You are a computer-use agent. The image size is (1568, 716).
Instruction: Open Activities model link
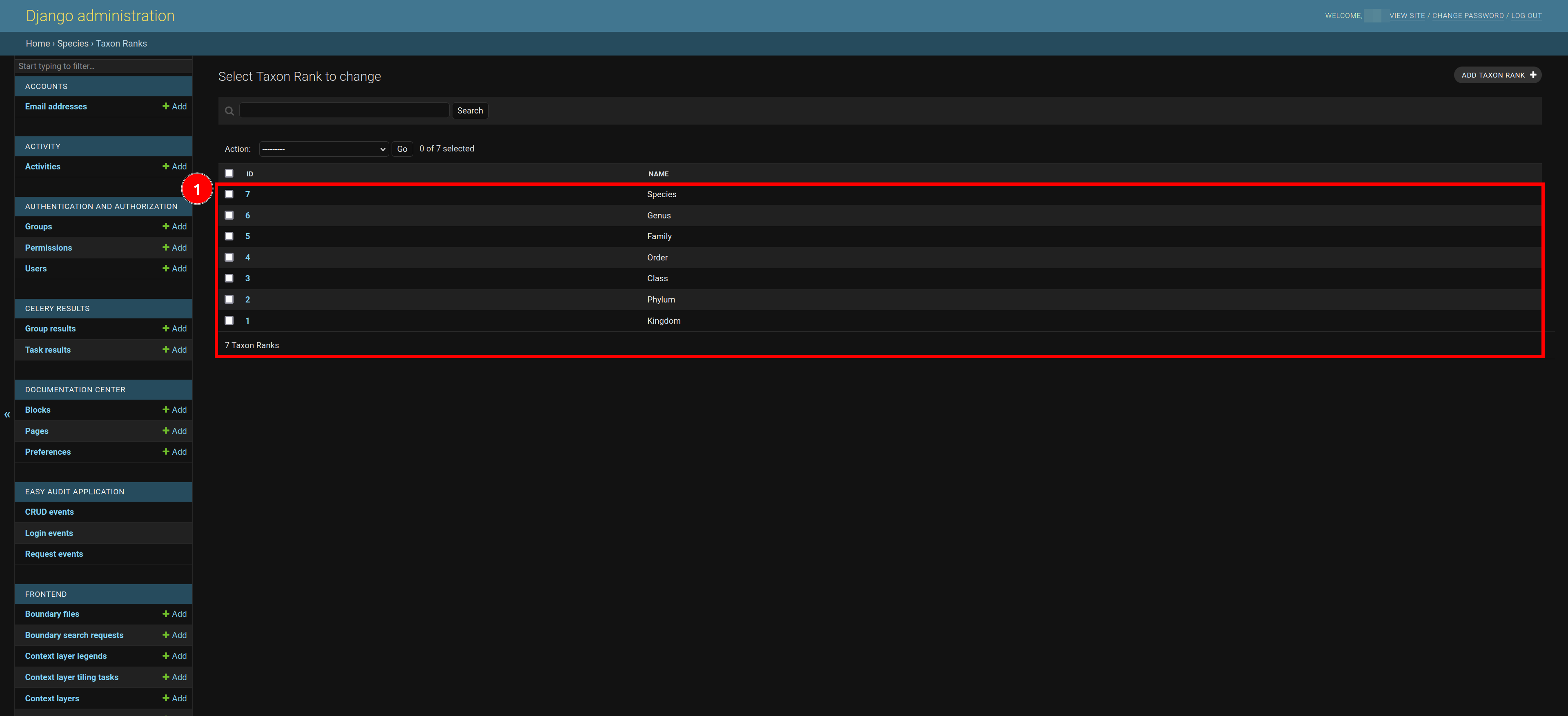click(42, 167)
